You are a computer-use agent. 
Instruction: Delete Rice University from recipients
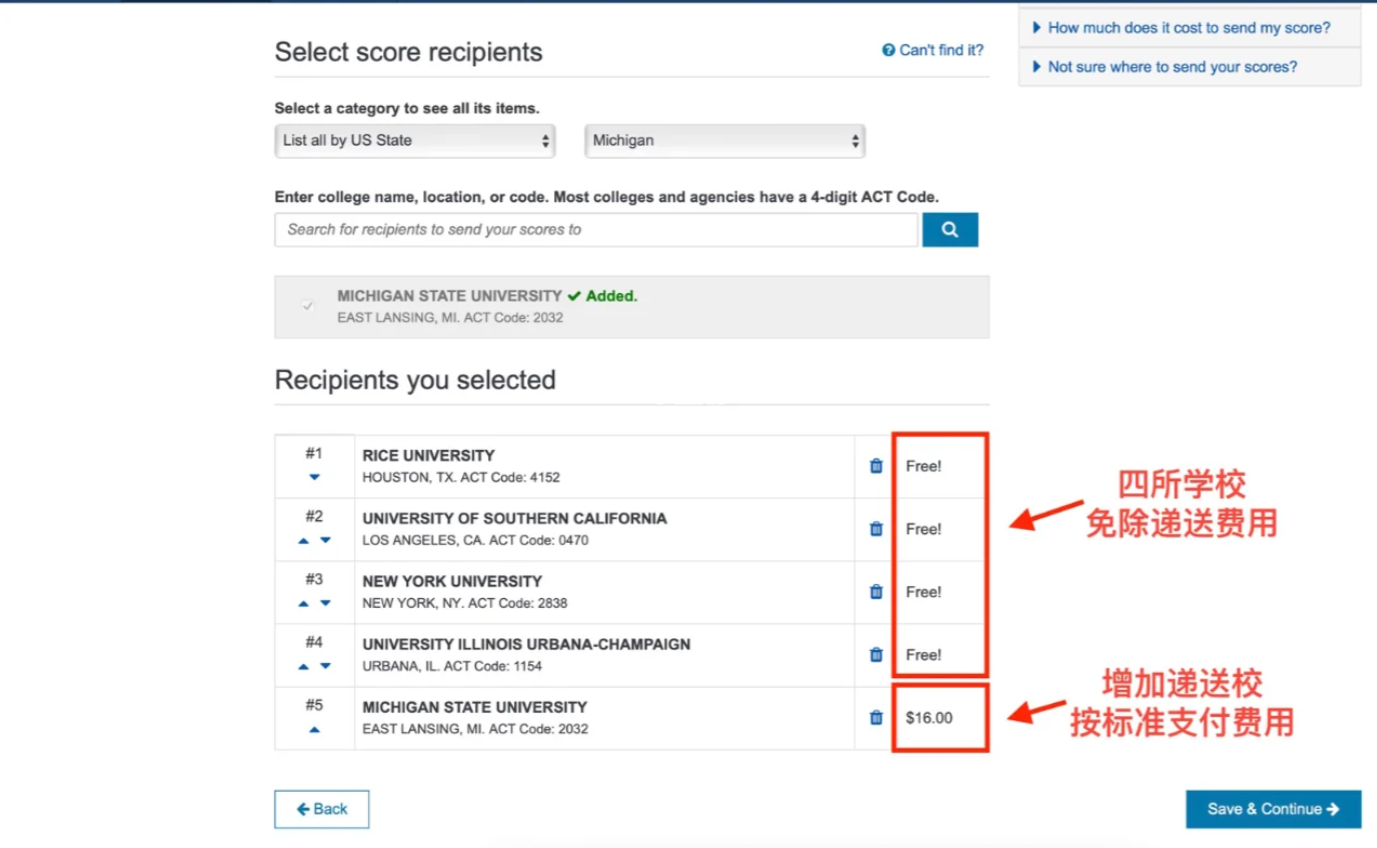click(x=876, y=466)
